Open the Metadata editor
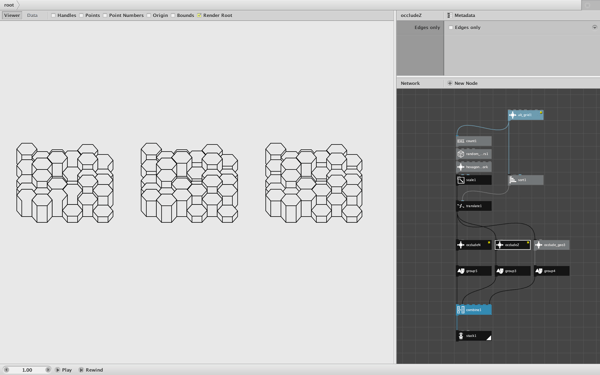This screenshot has height=375, width=600. click(x=461, y=15)
